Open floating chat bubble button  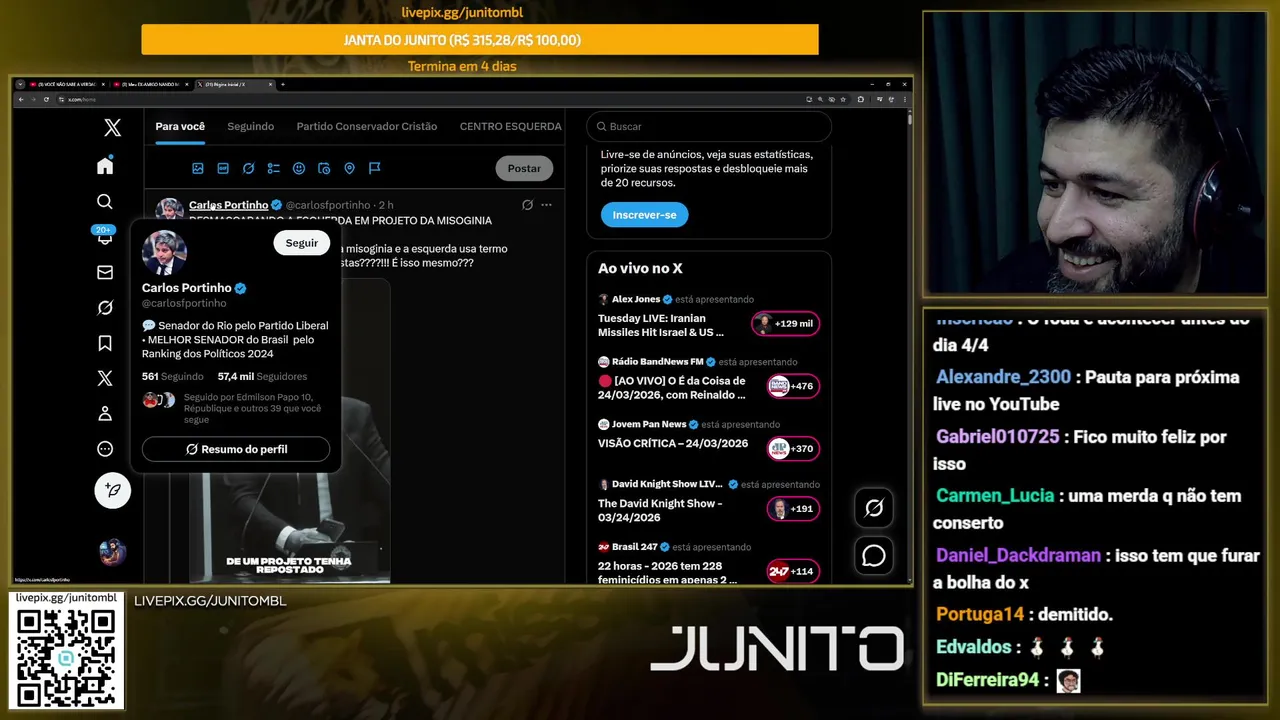(874, 555)
